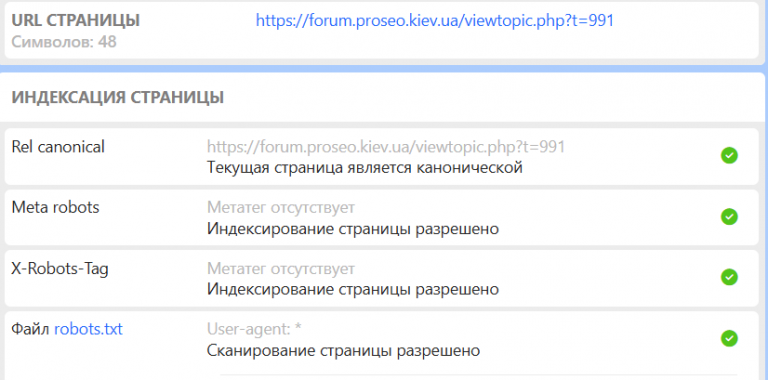768x380 pixels.
Task: Click Индексирование страницы разрешено under X-Robots-Tag
Action: (353, 289)
